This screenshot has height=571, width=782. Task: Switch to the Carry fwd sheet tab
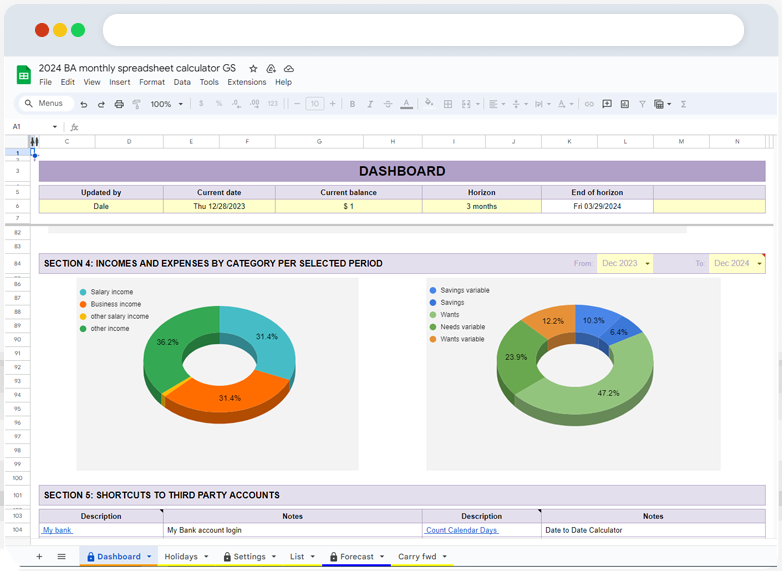tap(417, 557)
